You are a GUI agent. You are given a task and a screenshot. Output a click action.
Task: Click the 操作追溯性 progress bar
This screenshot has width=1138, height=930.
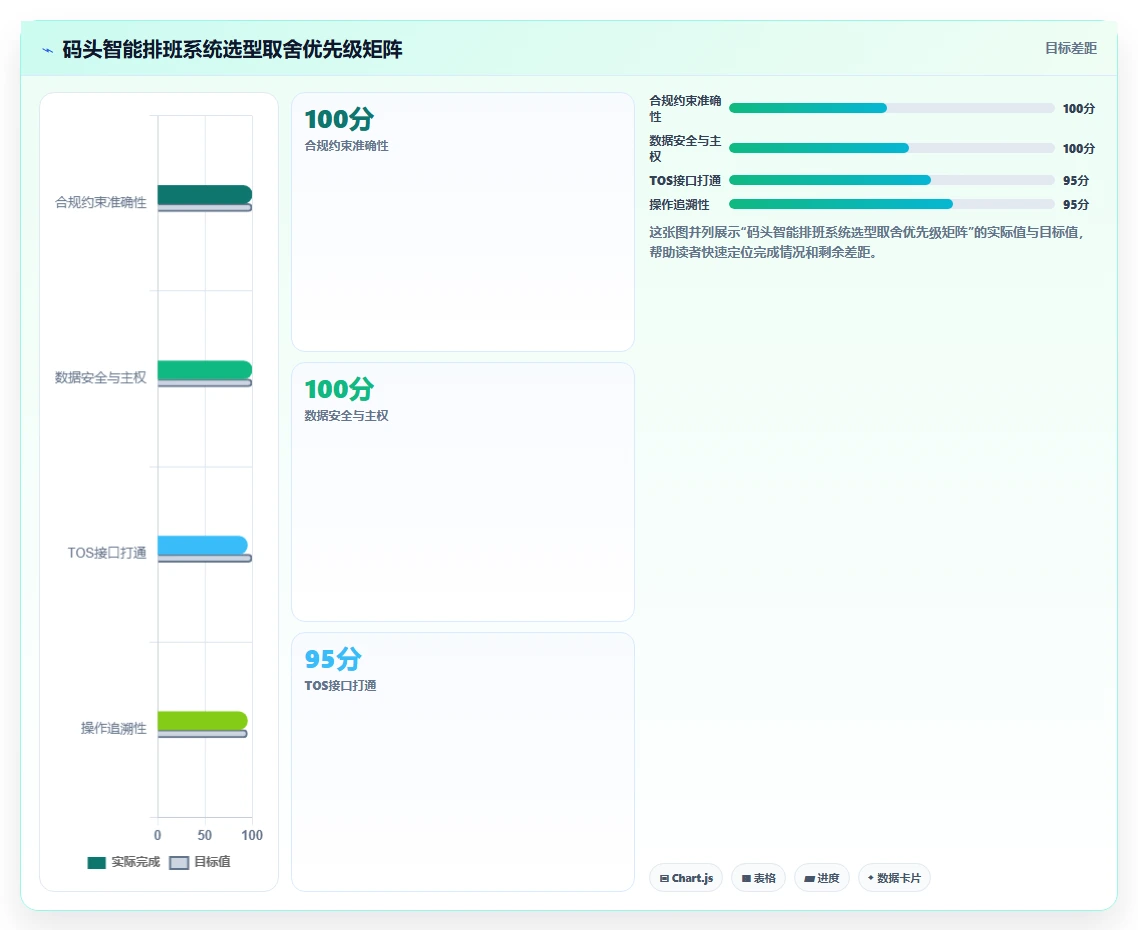pyautogui.click(x=891, y=204)
